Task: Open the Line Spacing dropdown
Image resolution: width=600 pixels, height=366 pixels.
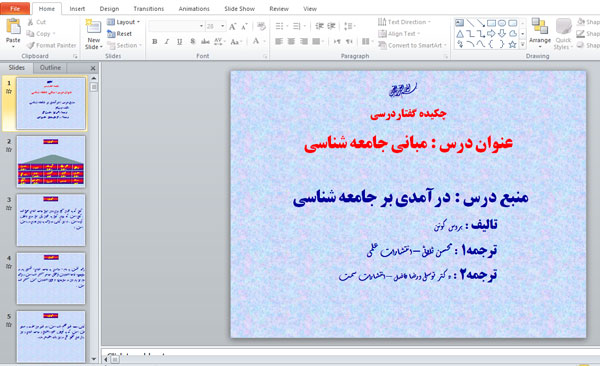Action: tap(349, 26)
